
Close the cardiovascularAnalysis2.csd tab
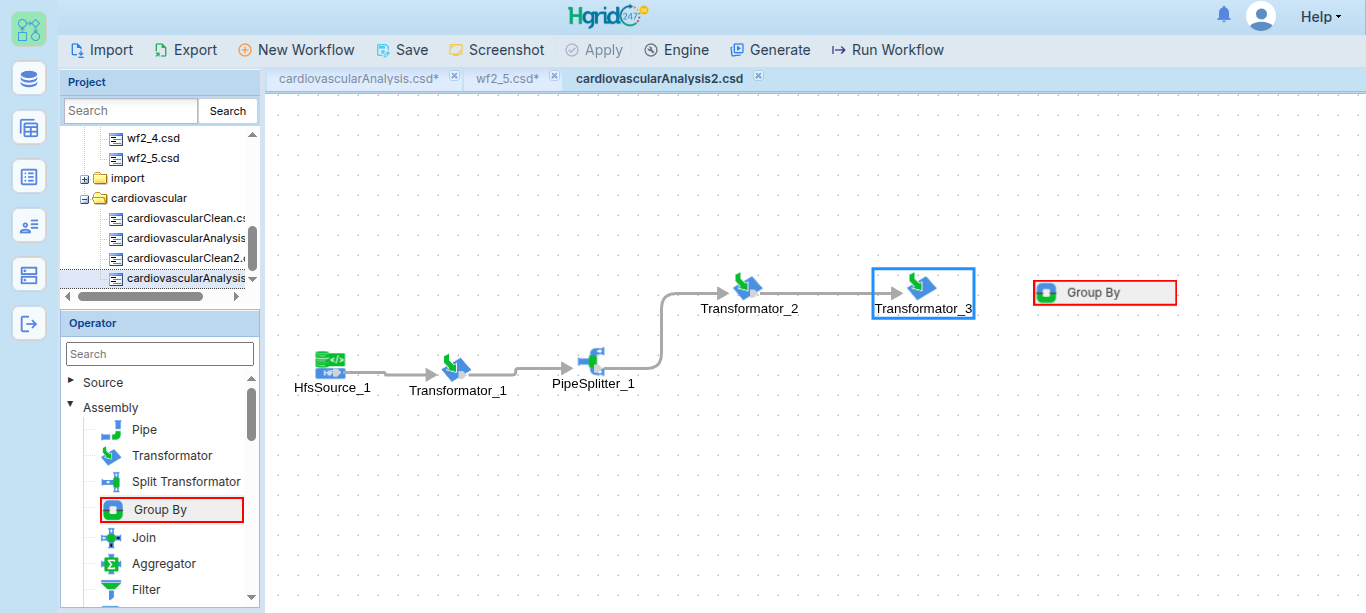pyautogui.click(x=758, y=76)
